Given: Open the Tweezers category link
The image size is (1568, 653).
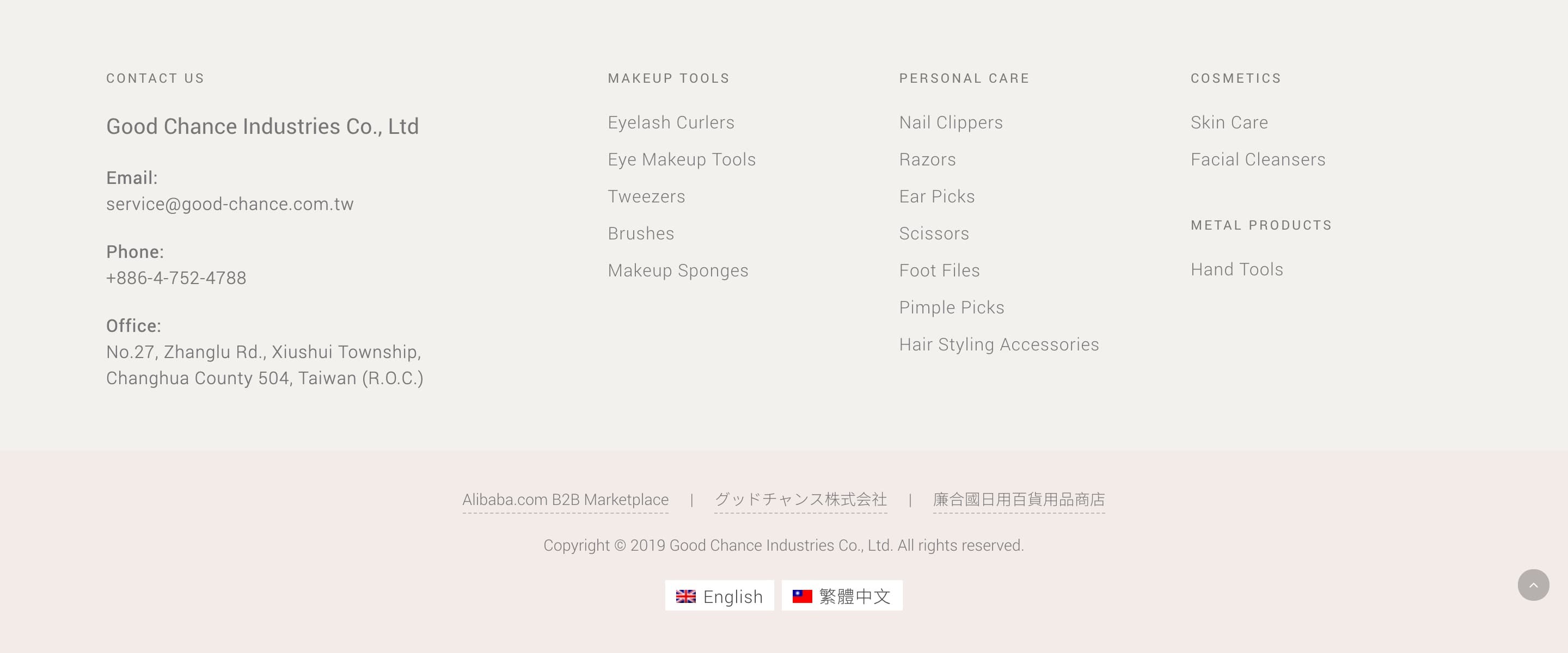Looking at the screenshot, I should tap(646, 196).
